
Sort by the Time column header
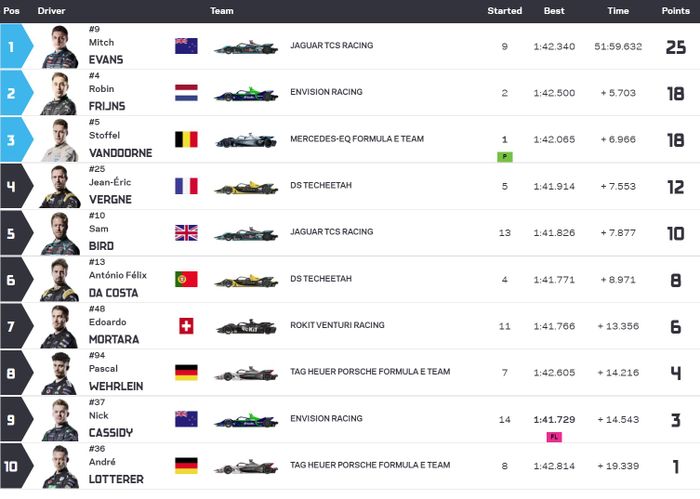coord(618,11)
